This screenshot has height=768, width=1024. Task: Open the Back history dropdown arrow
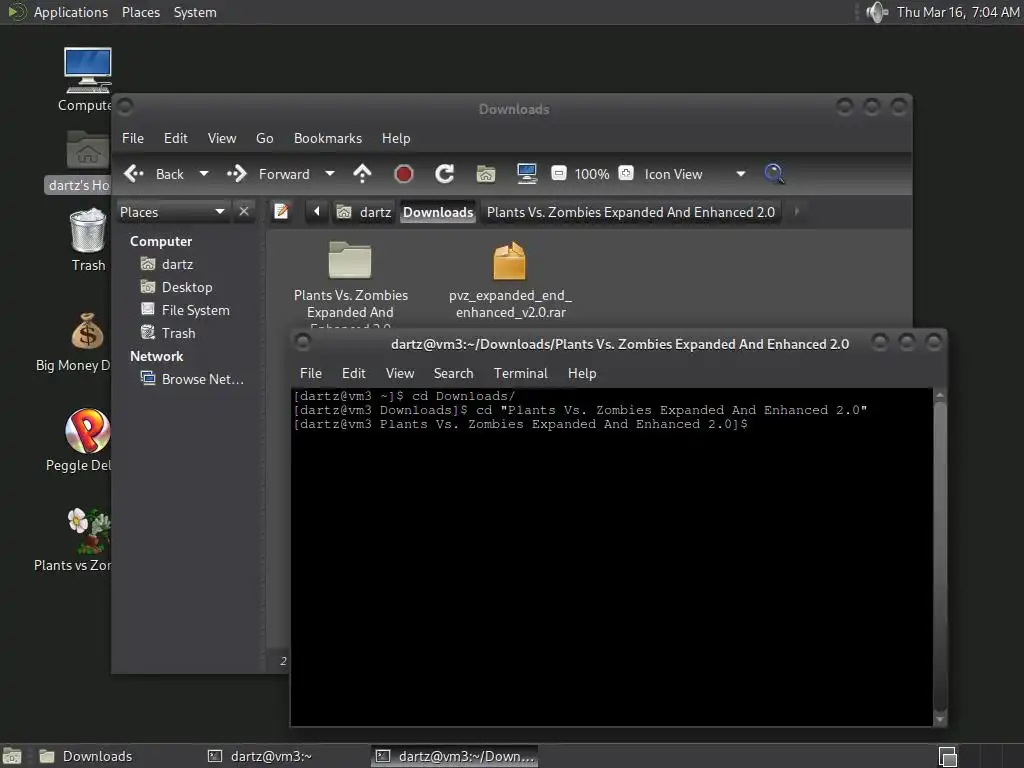point(204,174)
